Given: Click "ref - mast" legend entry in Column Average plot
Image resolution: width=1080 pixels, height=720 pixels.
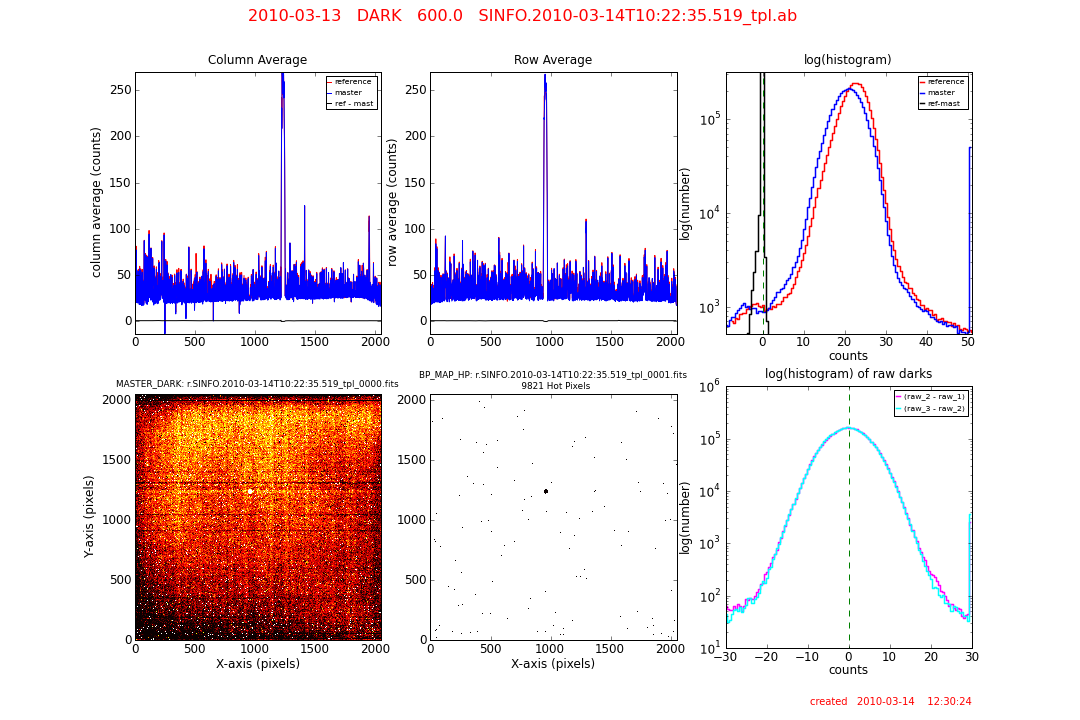Looking at the screenshot, I should pyautogui.click(x=354, y=103).
